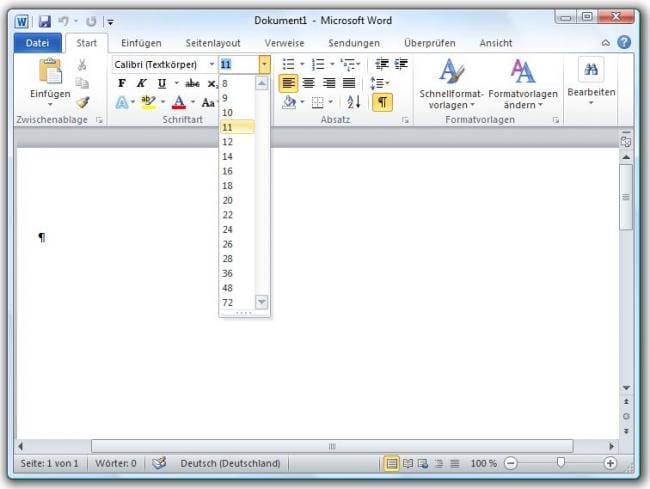Open the font color dropdown arrow
The height and width of the screenshot is (489, 650).
pos(193,102)
